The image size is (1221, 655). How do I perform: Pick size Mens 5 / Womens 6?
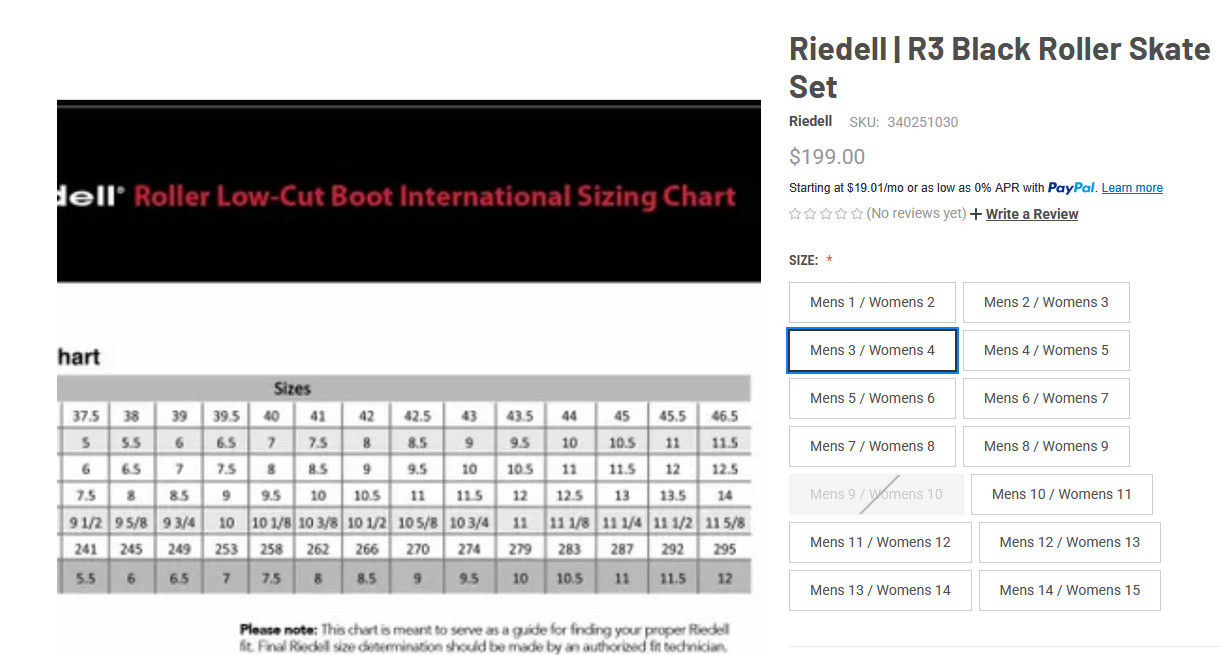coord(872,398)
